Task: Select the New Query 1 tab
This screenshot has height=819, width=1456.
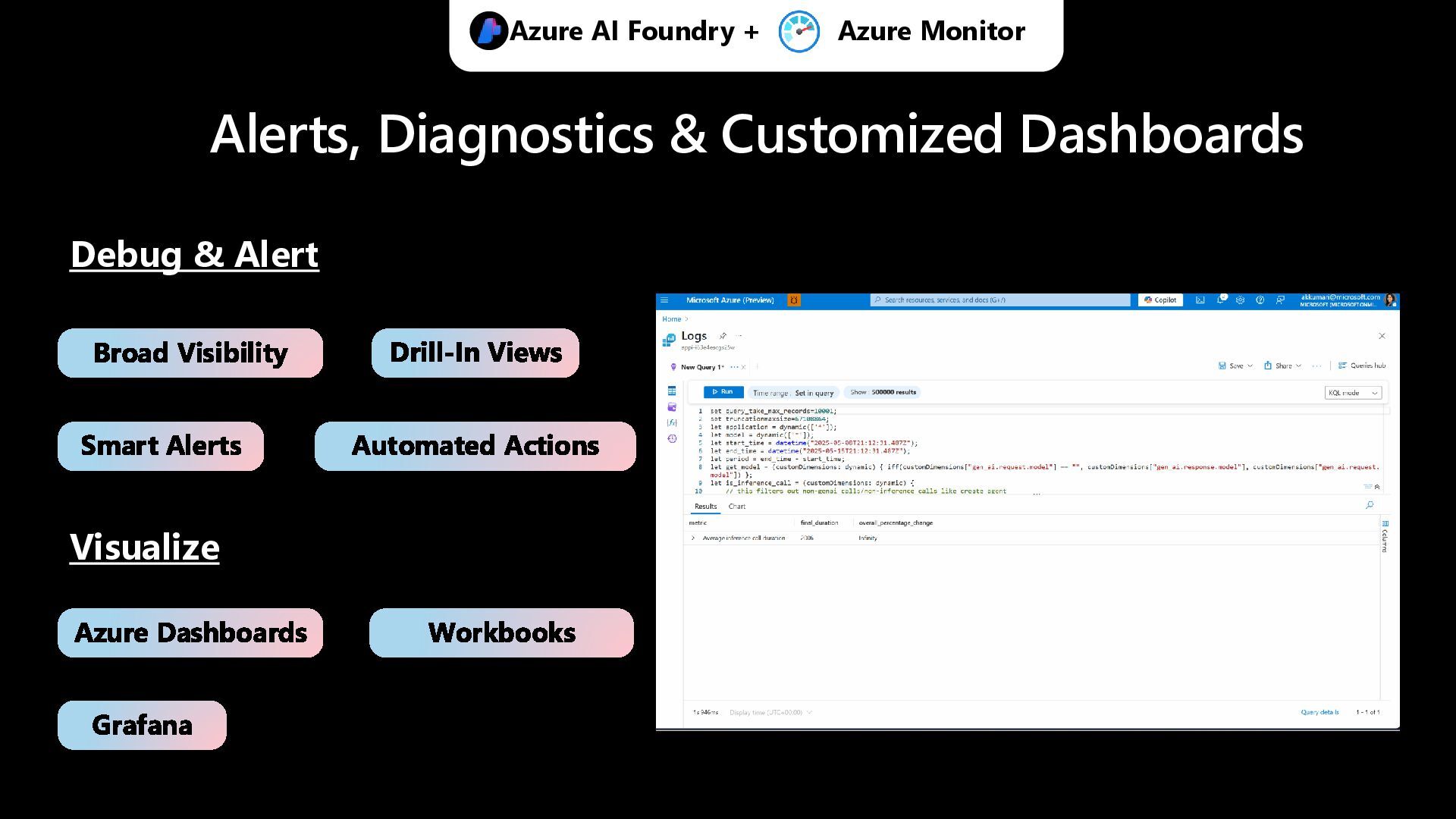Action: [701, 367]
